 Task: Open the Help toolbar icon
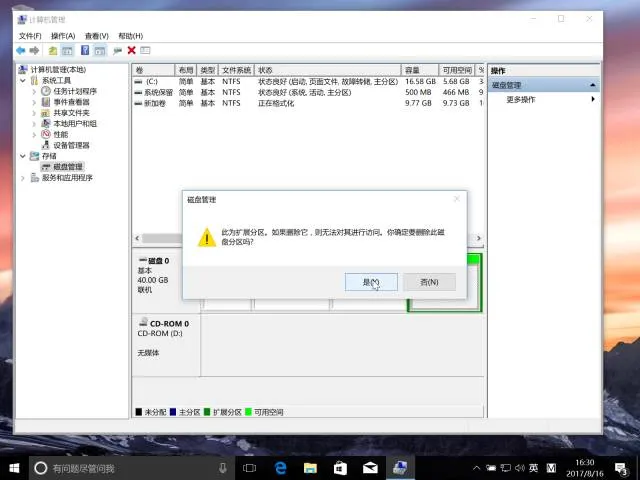pyautogui.click(x=85, y=50)
